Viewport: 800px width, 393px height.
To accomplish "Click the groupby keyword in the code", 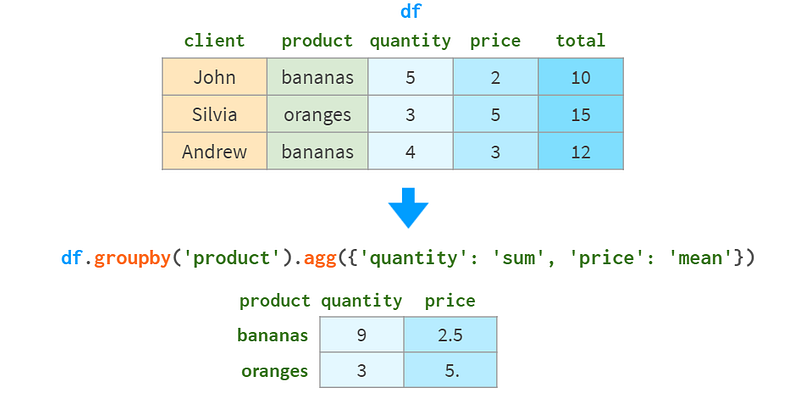I will (x=132, y=259).
